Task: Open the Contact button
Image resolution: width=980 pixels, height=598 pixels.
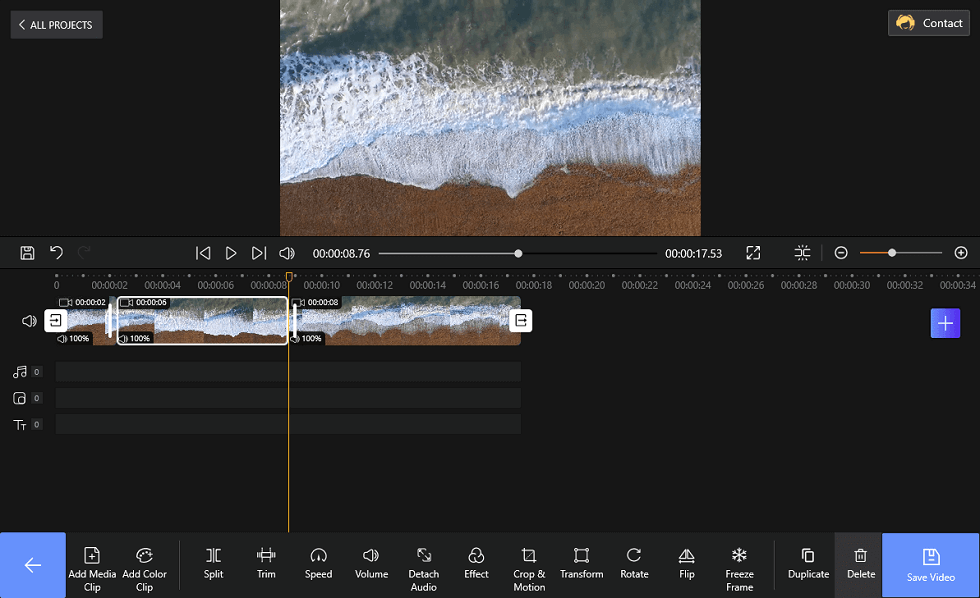Action: [929, 23]
